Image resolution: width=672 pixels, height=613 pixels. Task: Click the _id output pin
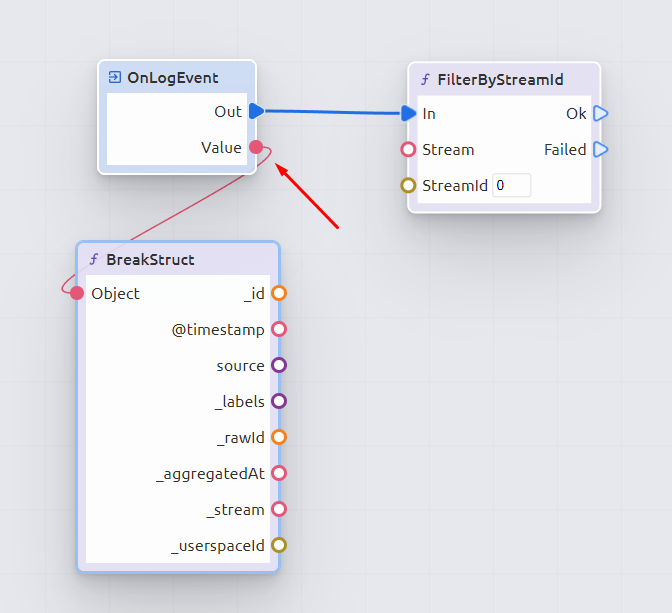coord(279,293)
